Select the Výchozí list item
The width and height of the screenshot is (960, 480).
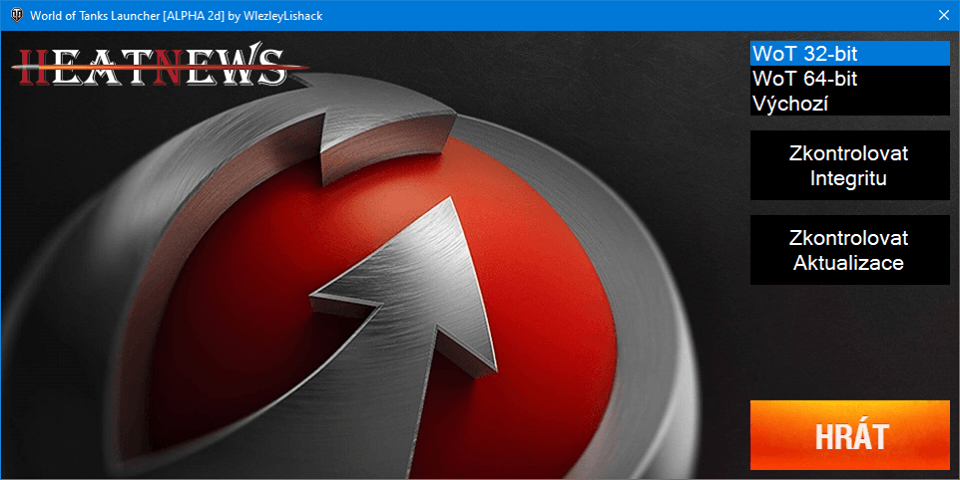pyautogui.click(x=850, y=104)
